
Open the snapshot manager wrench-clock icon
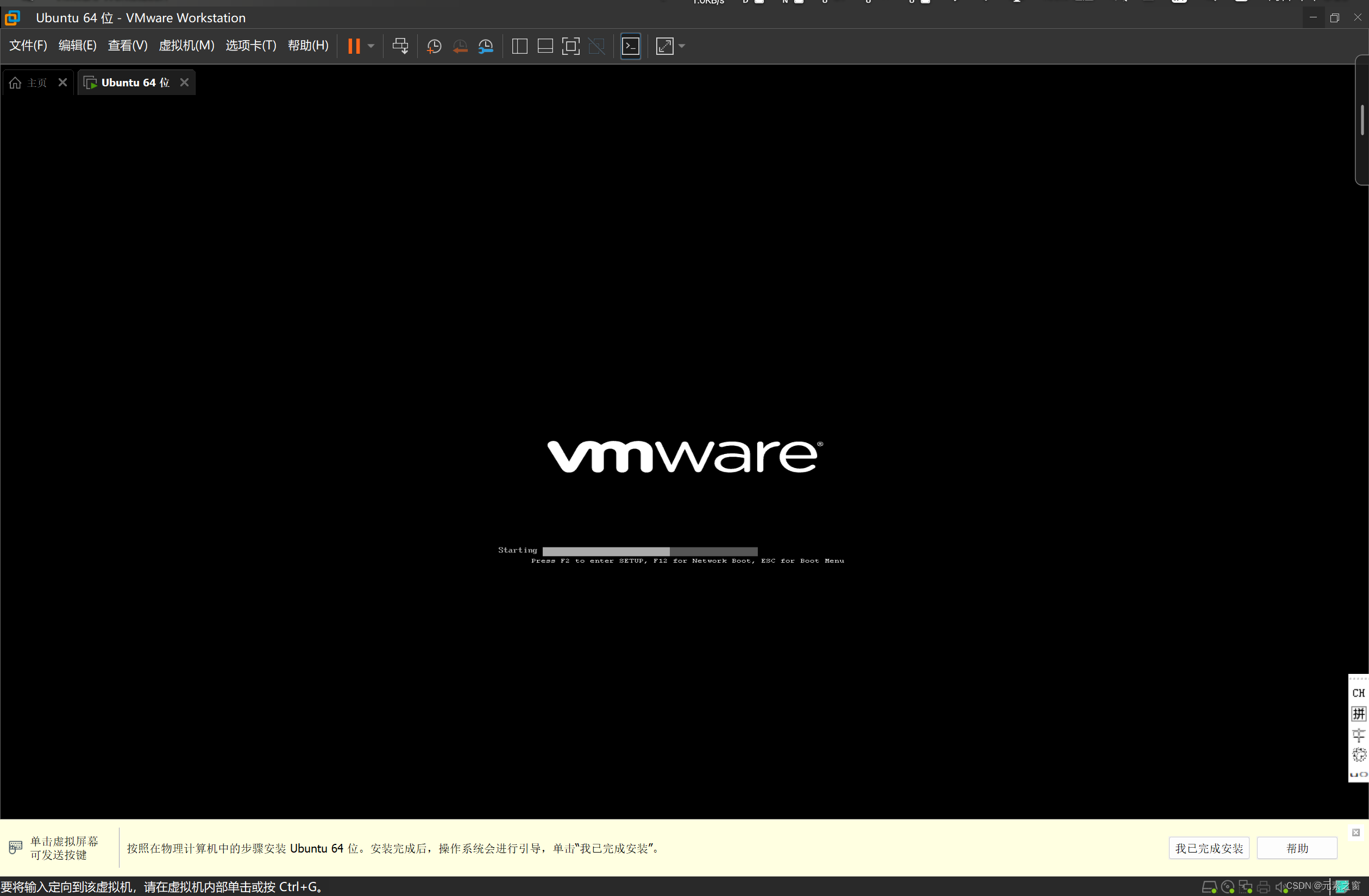tap(486, 46)
